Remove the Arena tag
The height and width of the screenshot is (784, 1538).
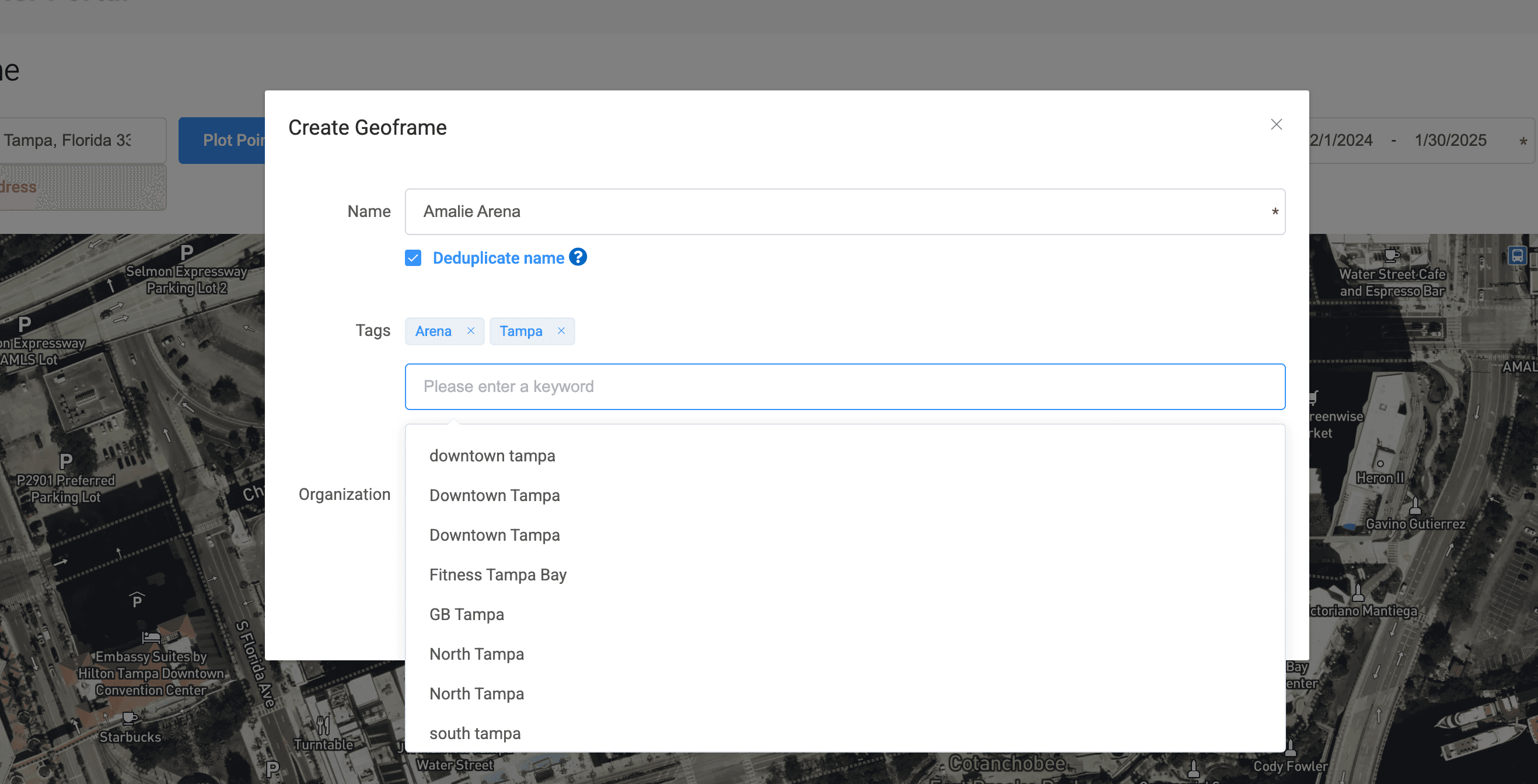(x=470, y=331)
